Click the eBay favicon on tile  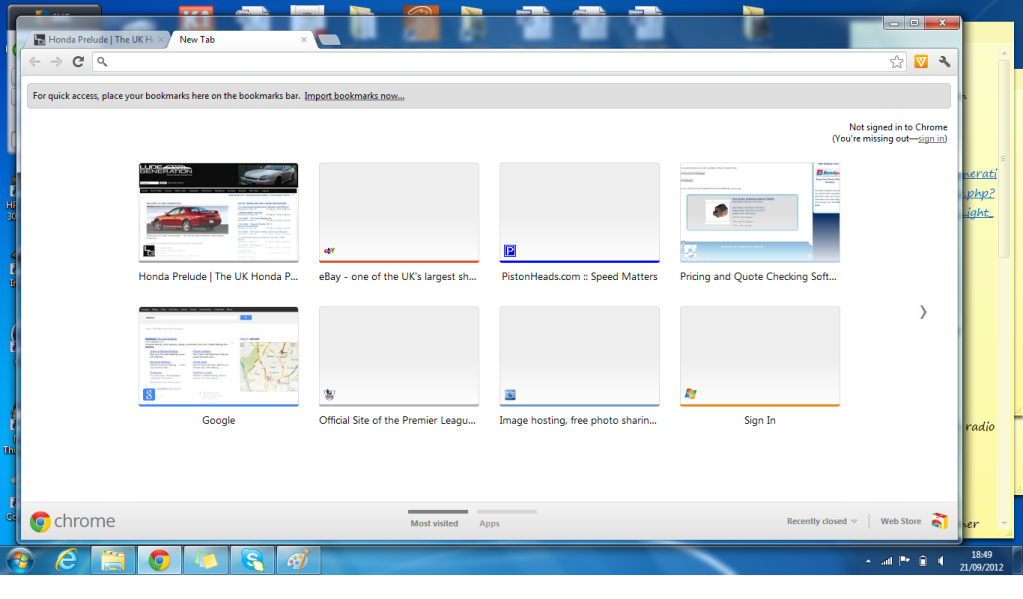pyautogui.click(x=329, y=251)
